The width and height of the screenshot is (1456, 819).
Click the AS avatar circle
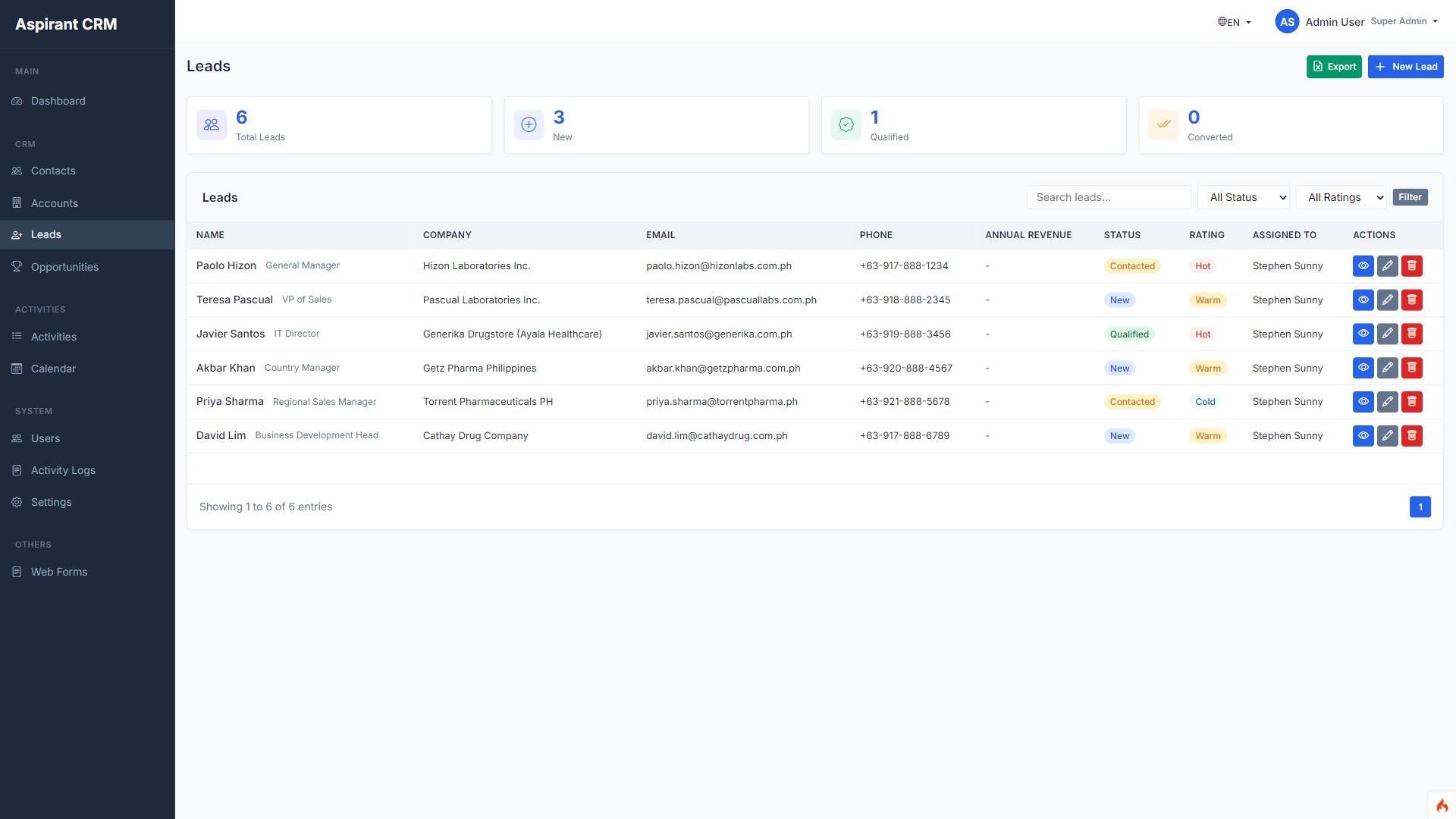(x=1286, y=22)
